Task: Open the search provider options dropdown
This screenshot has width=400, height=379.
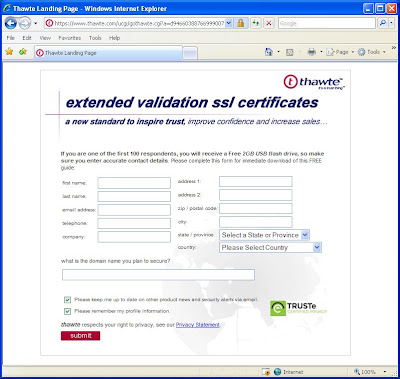Action: point(391,23)
